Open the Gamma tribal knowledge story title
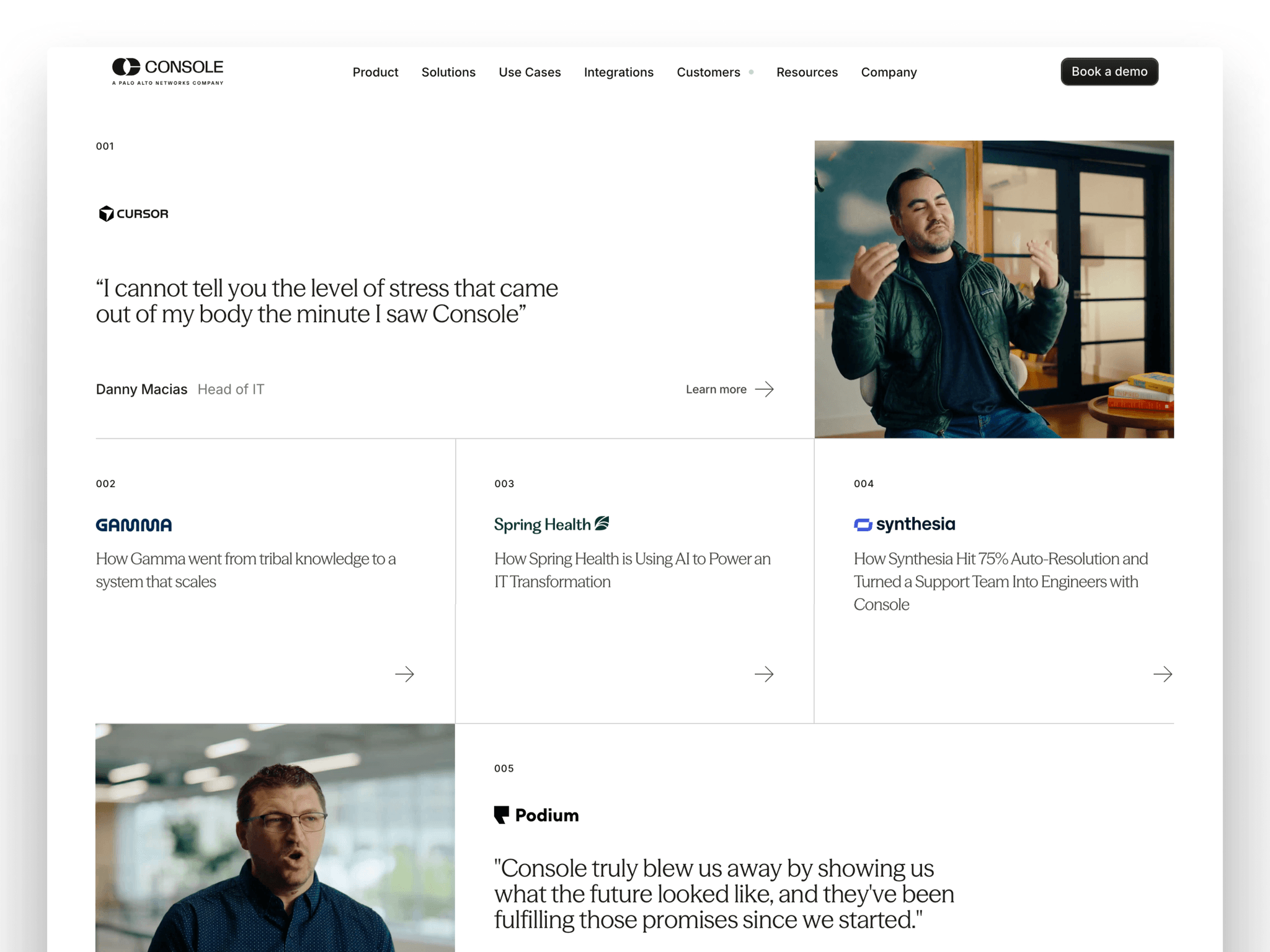This screenshot has width=1270, height=952. pyautogui.click(x=246, y=570)
